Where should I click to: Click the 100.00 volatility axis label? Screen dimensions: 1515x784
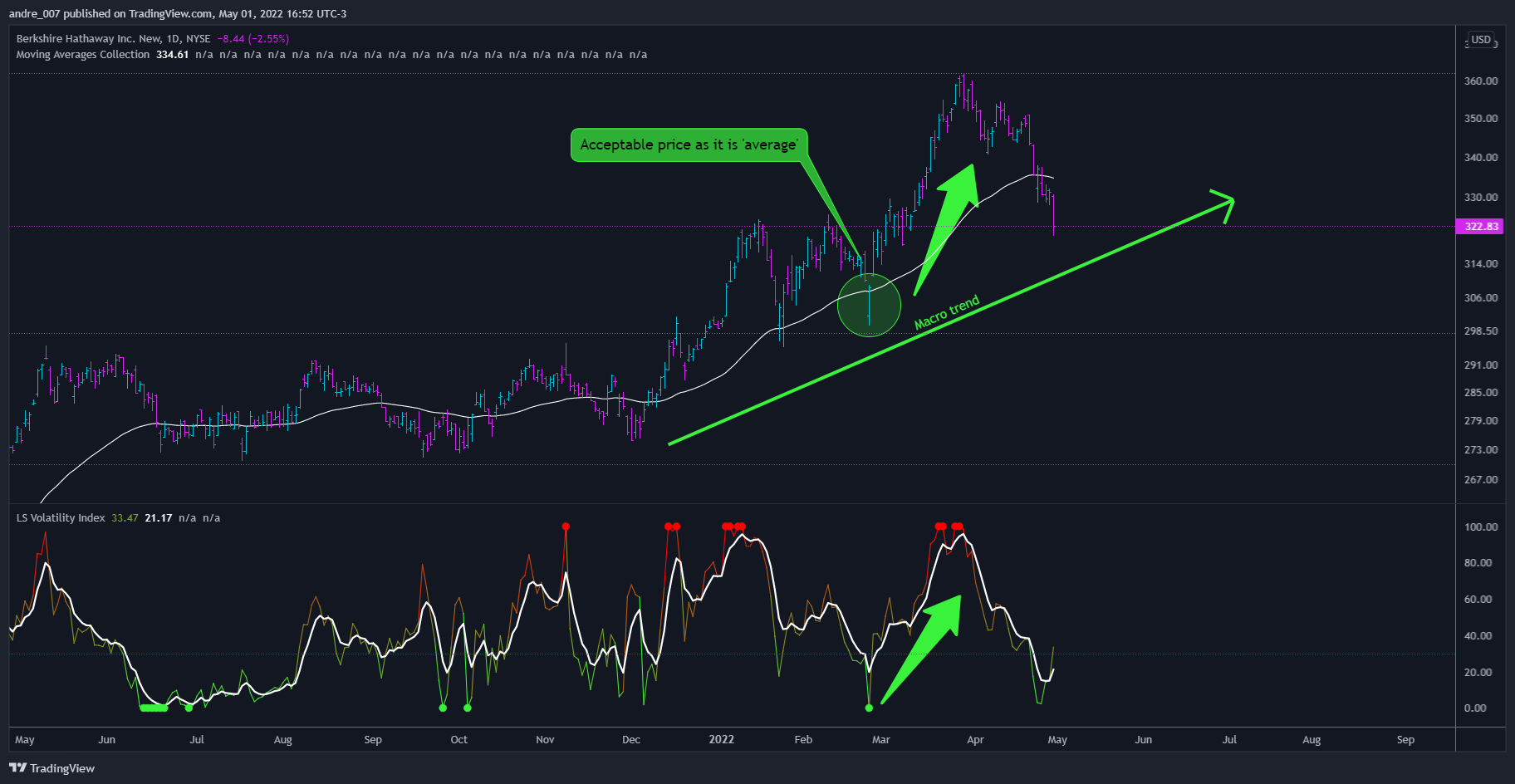tap(1481, 527)
